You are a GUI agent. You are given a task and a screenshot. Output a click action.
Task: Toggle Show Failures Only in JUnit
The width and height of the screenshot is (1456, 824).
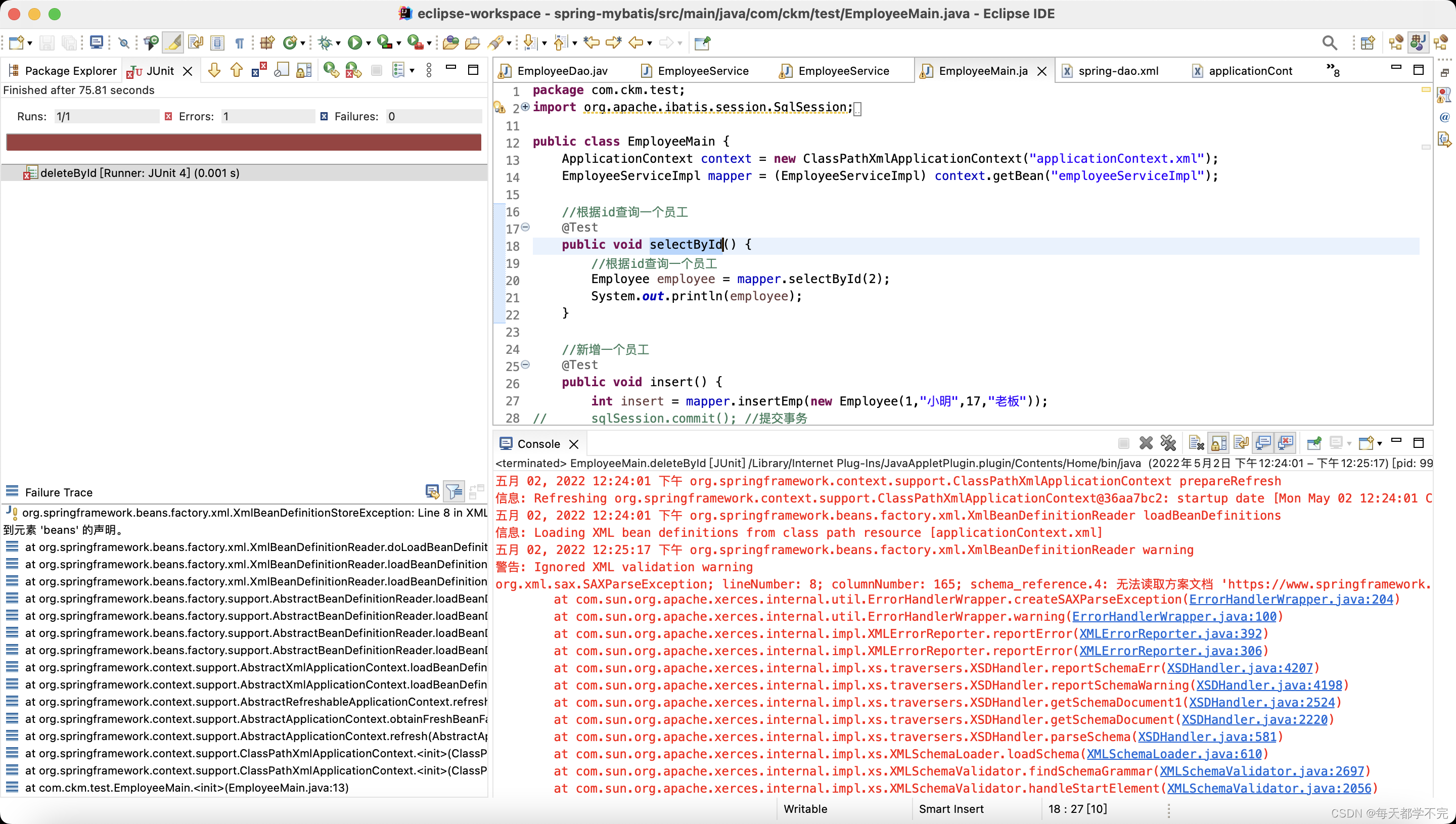[x=259, y=70]
